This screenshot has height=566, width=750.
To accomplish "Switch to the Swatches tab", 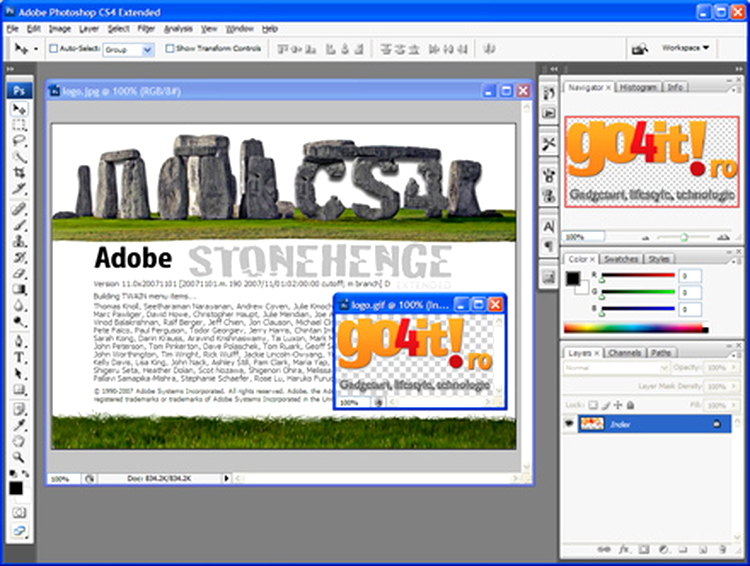I will pyautogui.click(x=620, y=259).
